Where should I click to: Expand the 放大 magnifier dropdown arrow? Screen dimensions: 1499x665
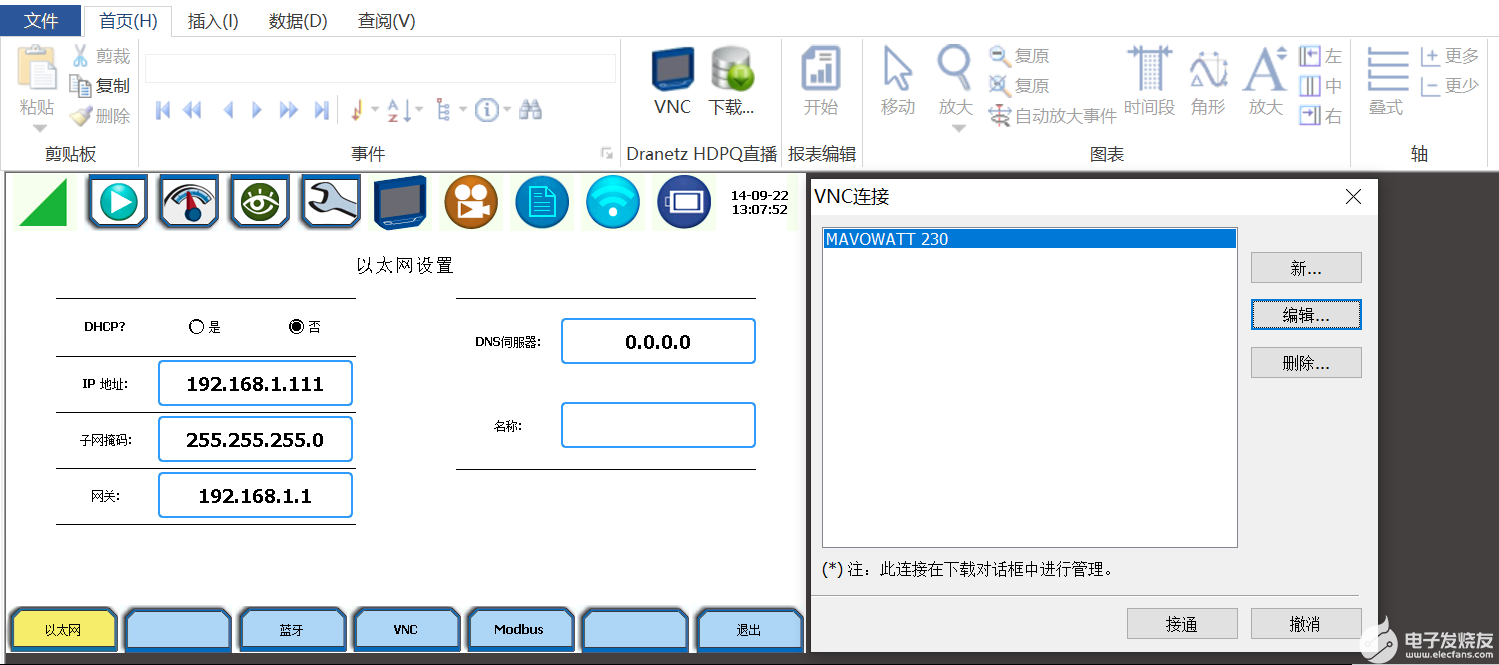tap(958, 128)
